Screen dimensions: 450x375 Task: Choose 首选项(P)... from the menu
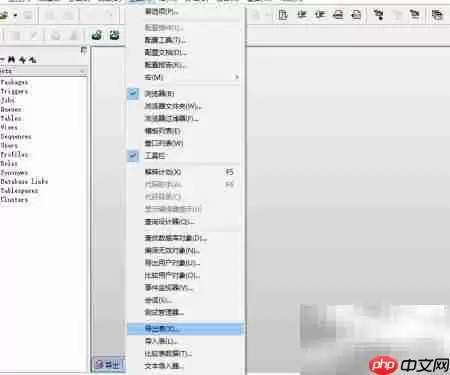coord(184,12)
